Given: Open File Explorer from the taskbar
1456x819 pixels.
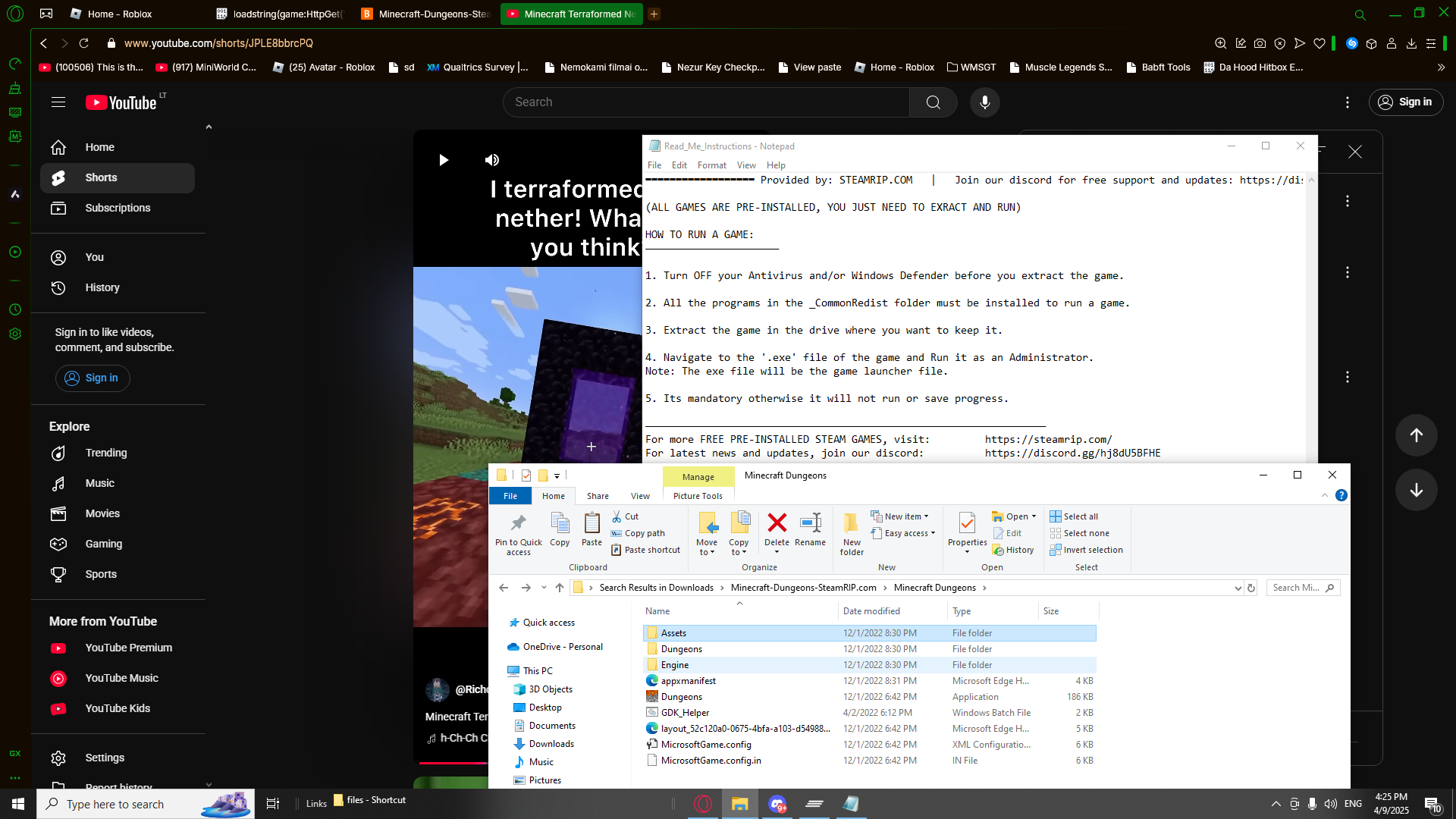Looking at the screenshot, I should coord(739,804).
